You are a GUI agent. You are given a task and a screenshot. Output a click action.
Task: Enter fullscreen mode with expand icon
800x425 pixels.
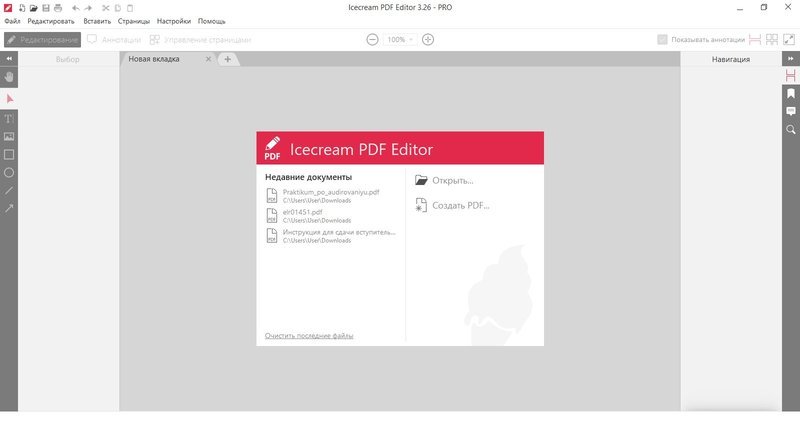tap(789, 39)
